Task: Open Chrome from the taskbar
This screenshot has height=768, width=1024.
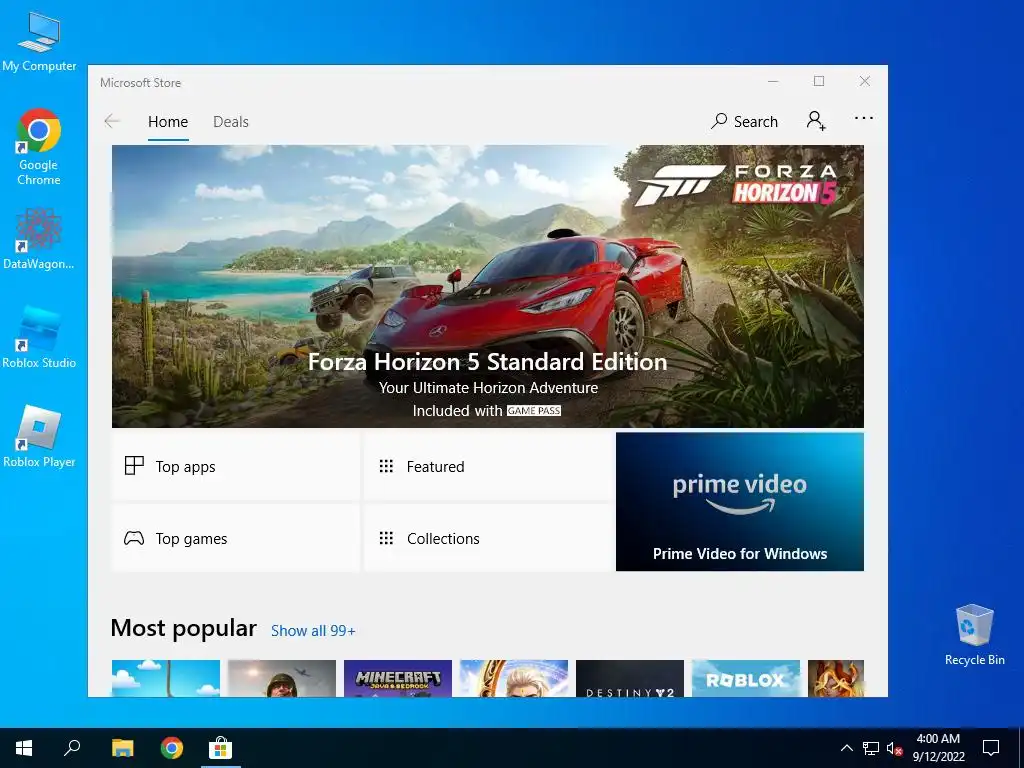Action: [172, 748]
